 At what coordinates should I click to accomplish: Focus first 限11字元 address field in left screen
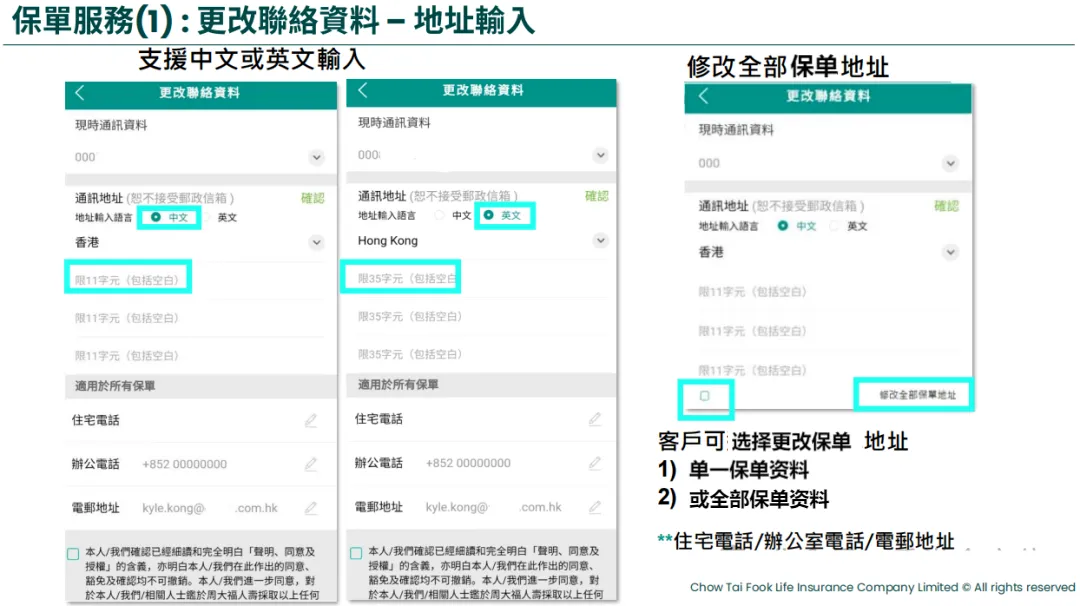coord(200,280)
